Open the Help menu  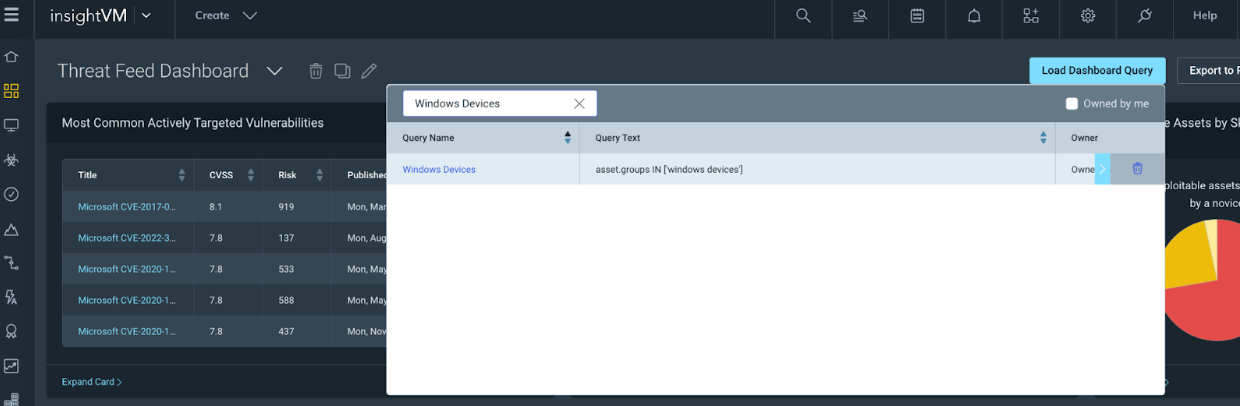point(1205,16)
